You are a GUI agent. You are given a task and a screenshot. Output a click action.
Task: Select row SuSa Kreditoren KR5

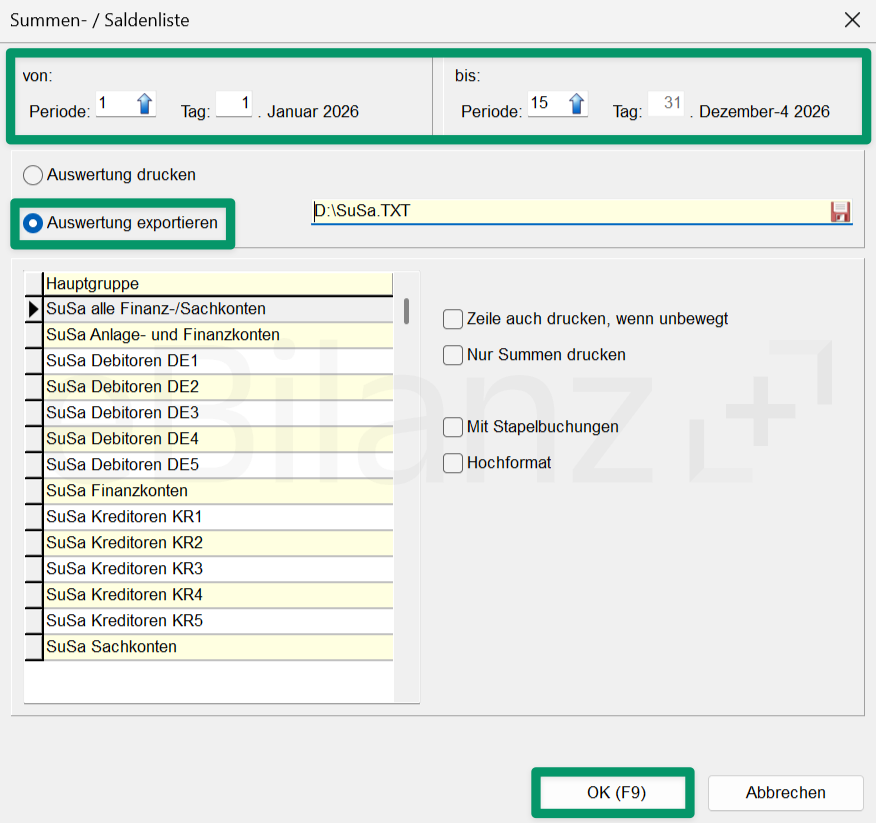pyautogui.click(x=218, y=621)
